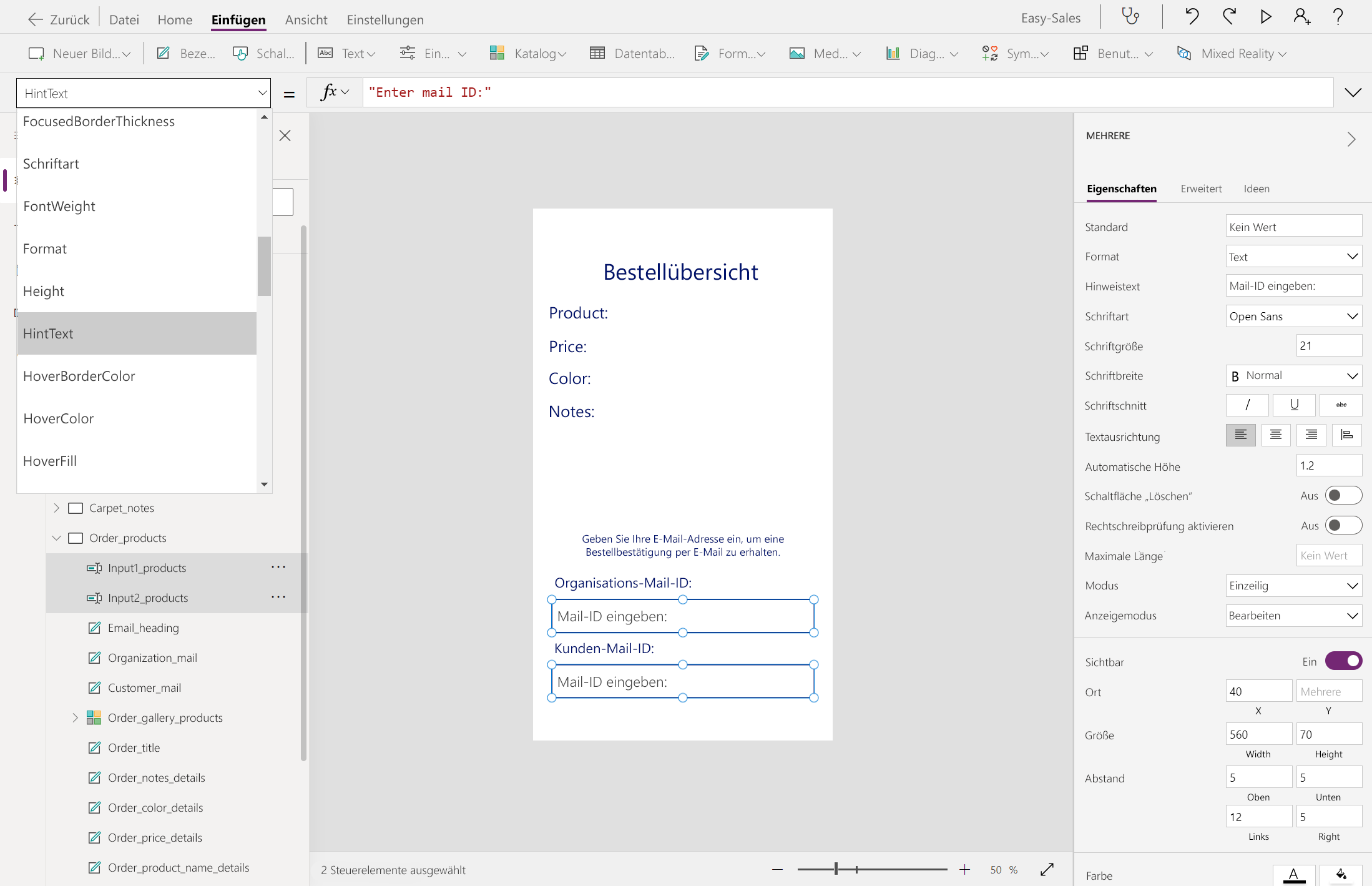Click the Redo arrow icon
The height and width of the screenshot is (886, 1372).
1229,17
